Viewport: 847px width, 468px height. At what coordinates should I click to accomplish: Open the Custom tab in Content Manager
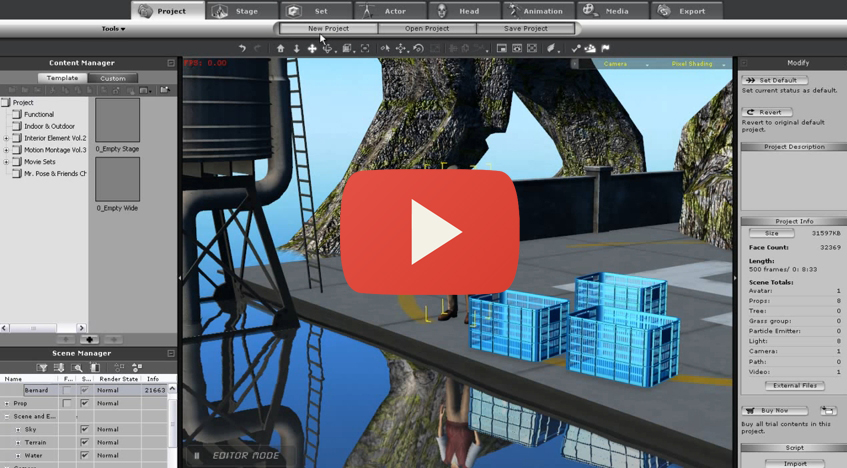click(x=113, y=78)
